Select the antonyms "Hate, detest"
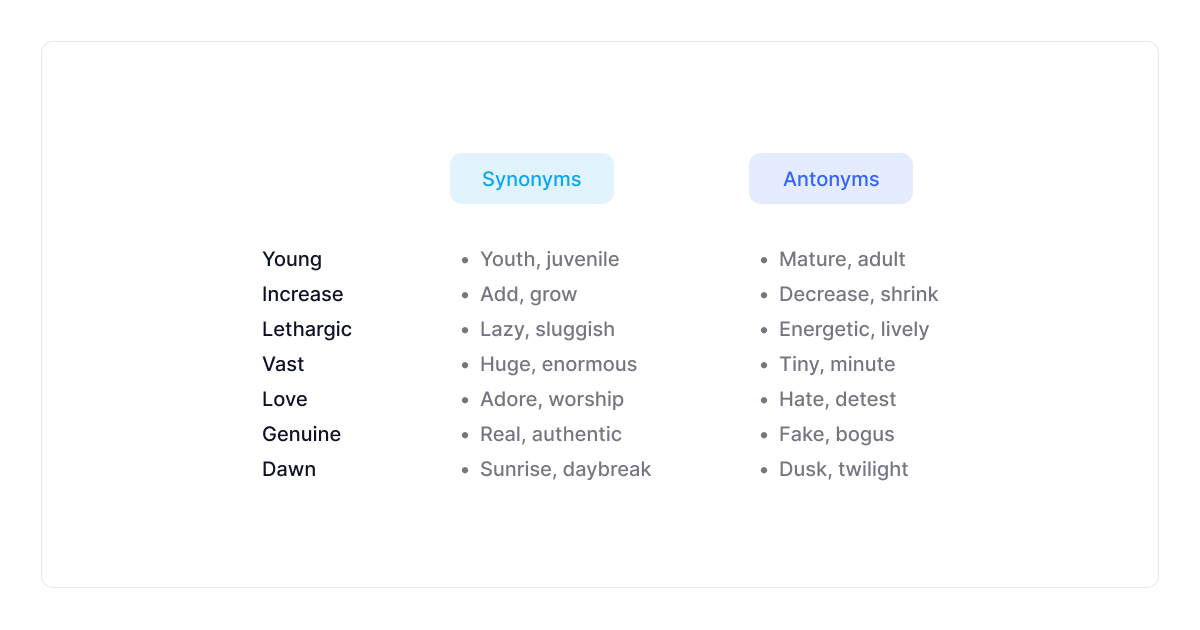Image resolution: width=1200 pixels, height=630 pixels. [x=837, y=399]
